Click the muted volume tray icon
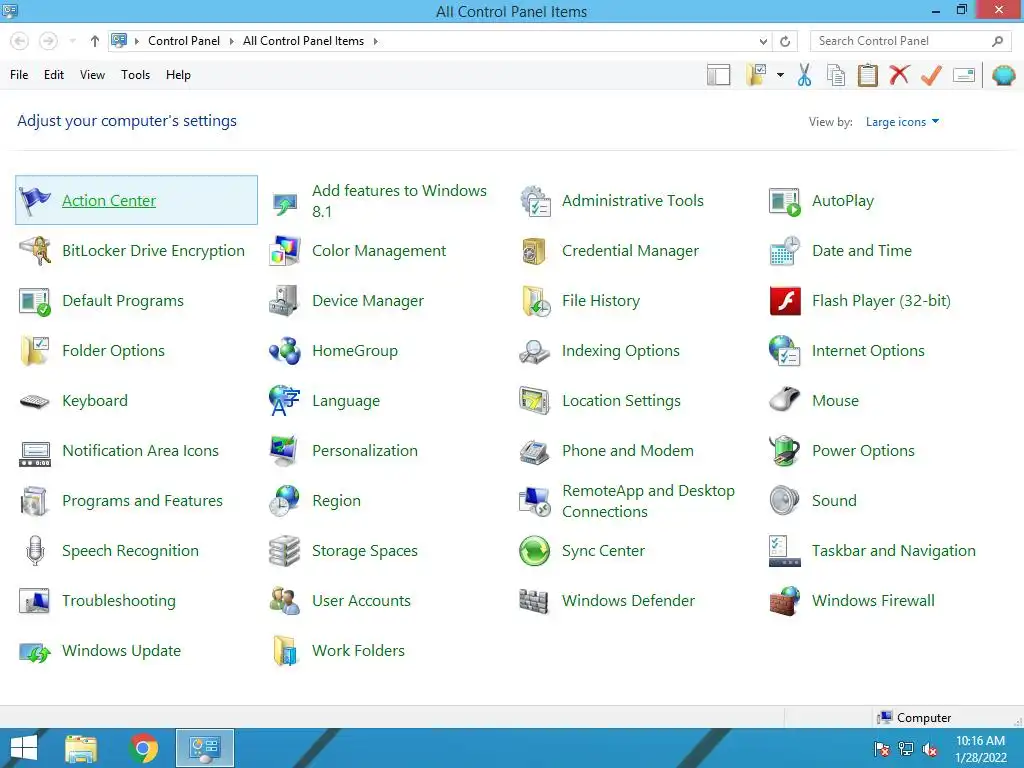The image size is (1024, 768). pos(930,749)
